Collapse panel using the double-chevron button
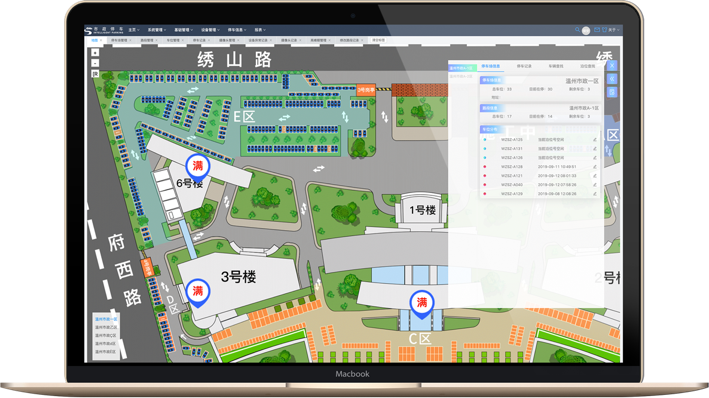Screen dimensions: 709x398 (612, 79)
